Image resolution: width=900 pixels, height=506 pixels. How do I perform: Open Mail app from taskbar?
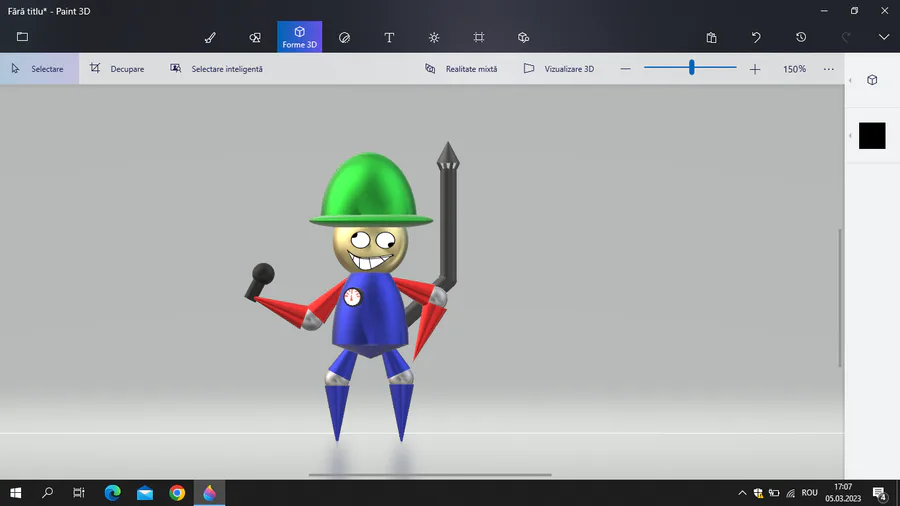(x=145, y=493)
